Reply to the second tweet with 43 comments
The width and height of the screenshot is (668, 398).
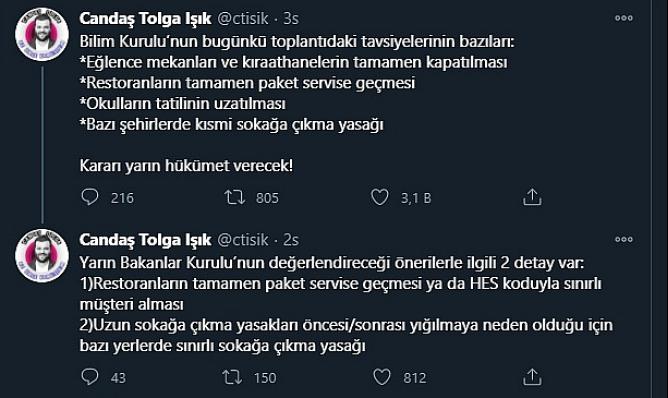[90, 377]
